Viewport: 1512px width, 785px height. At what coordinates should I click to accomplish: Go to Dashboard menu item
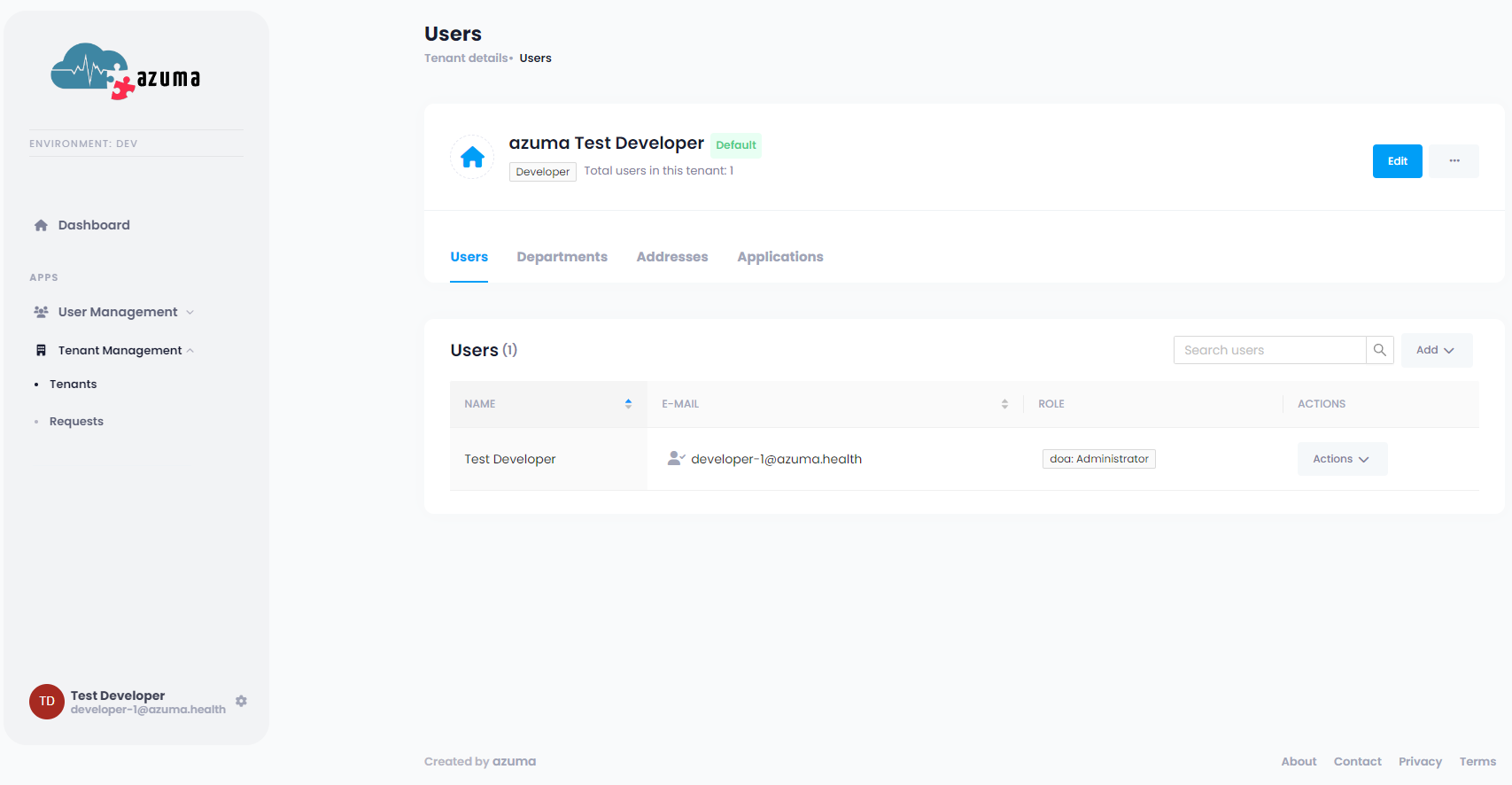(x=94, y=225)
